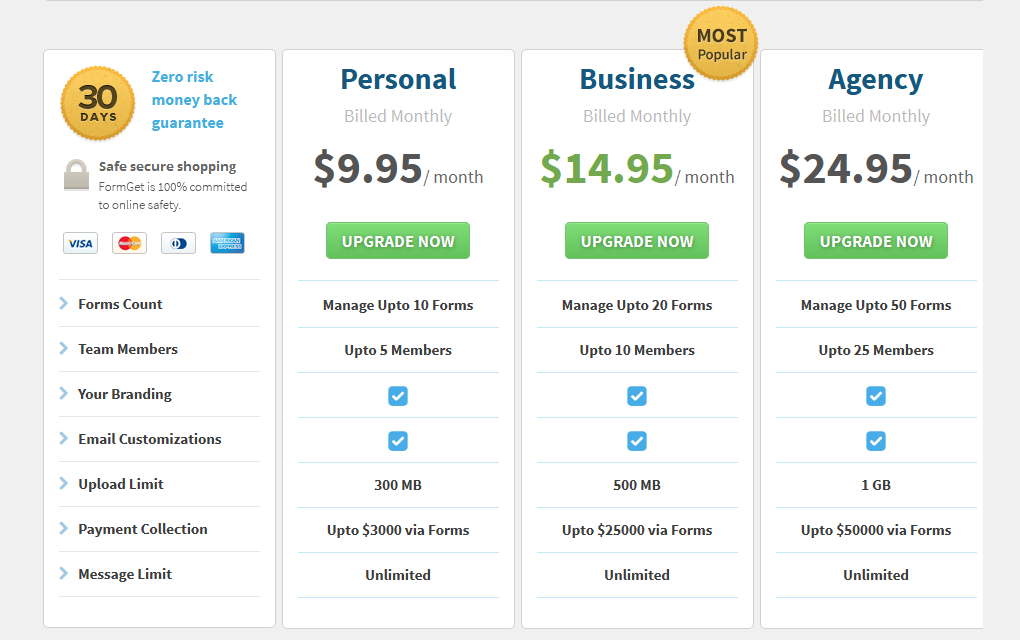Toggle Personal plan Your Branding checkbox
1020x640 pixels.
coord(398,396)
